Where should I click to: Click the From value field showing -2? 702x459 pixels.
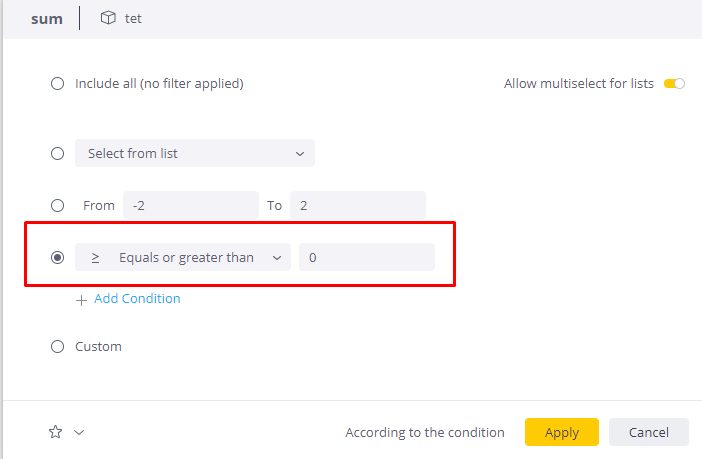190,205
